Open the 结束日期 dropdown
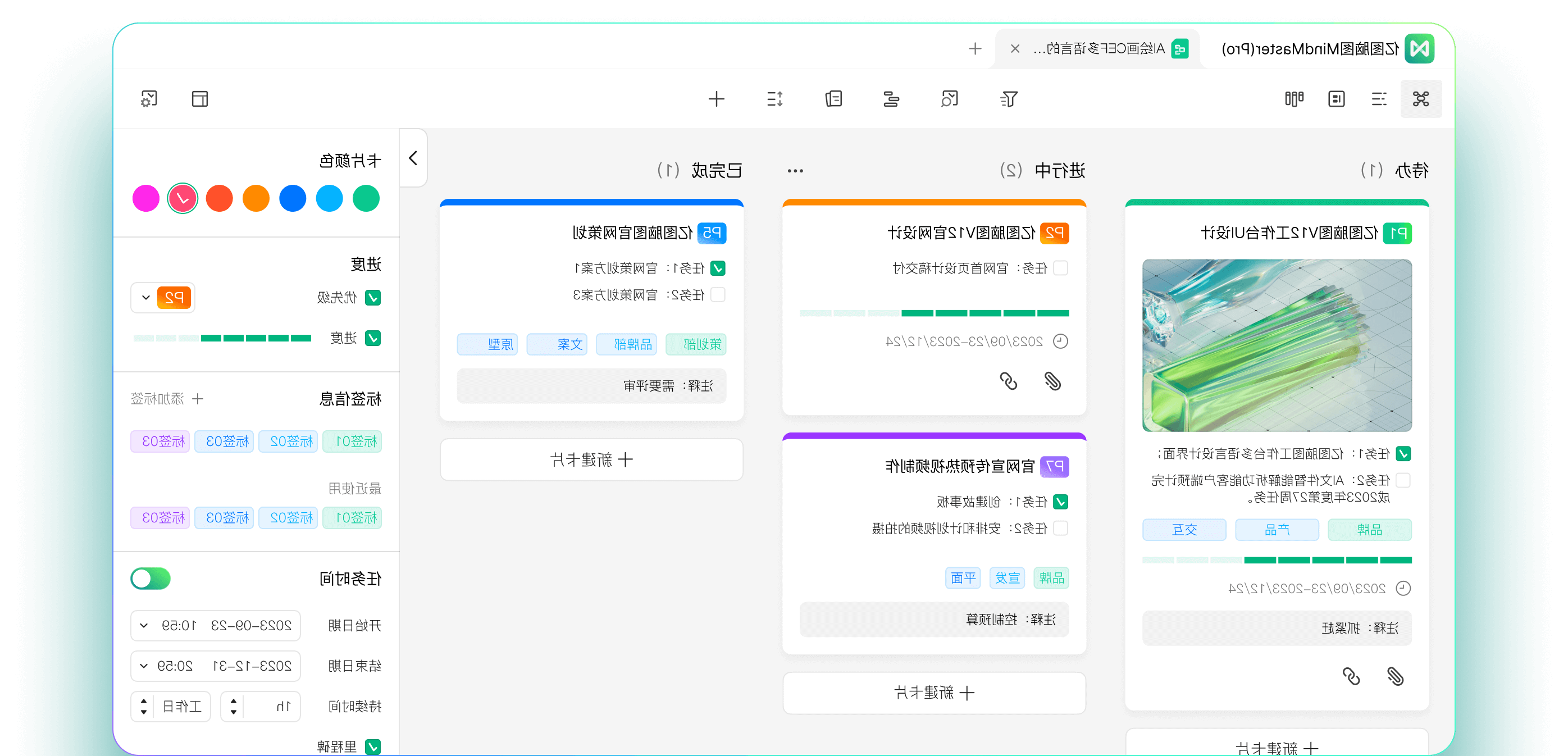Image resolution: width=1568 pixels, height=756 pixels. 216,666
